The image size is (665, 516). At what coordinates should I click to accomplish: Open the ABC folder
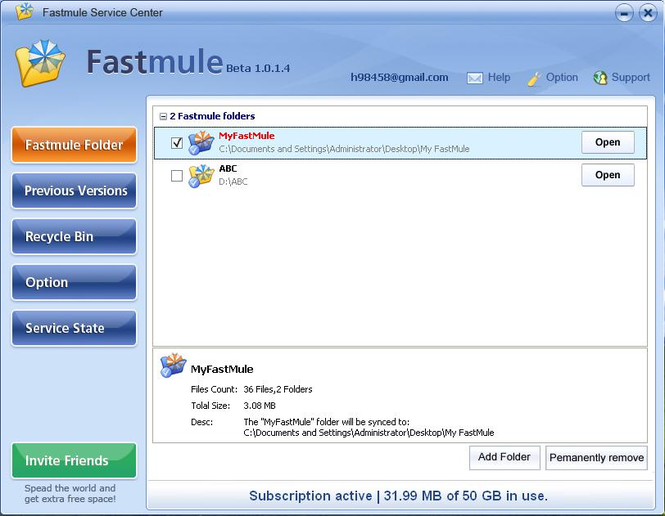tap(608, 175)
